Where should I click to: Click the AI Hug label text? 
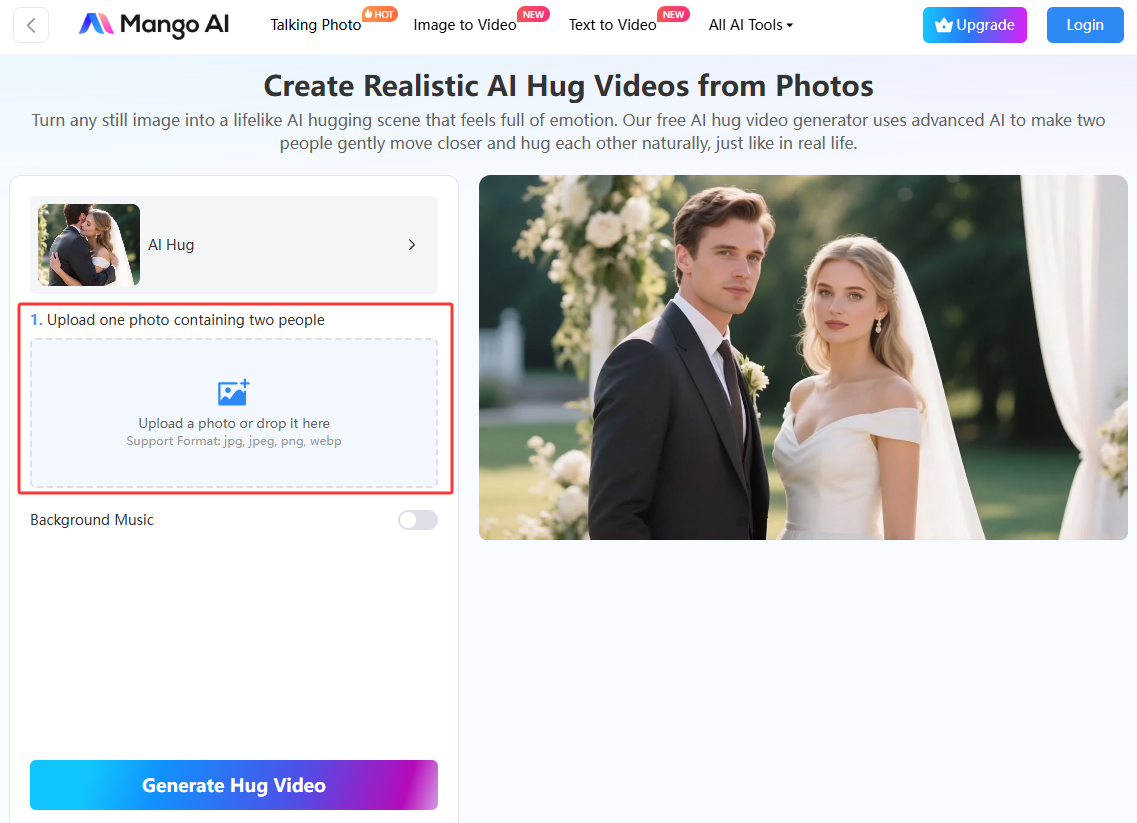(171, 245)
